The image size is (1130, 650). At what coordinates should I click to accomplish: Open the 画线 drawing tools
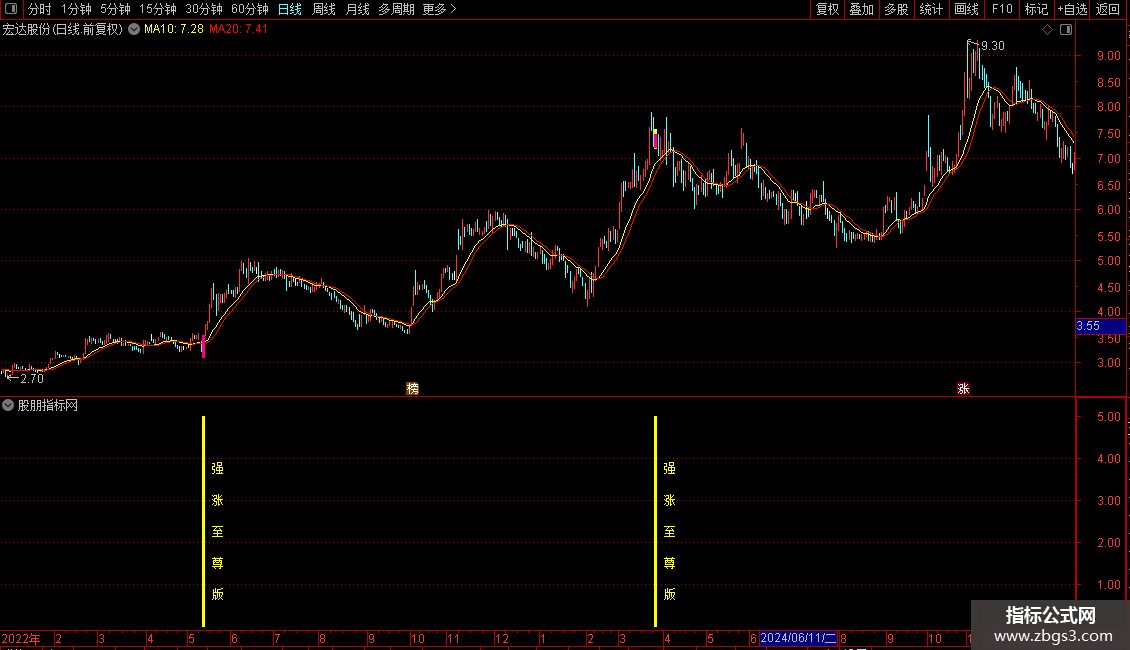tap(966, 9)
